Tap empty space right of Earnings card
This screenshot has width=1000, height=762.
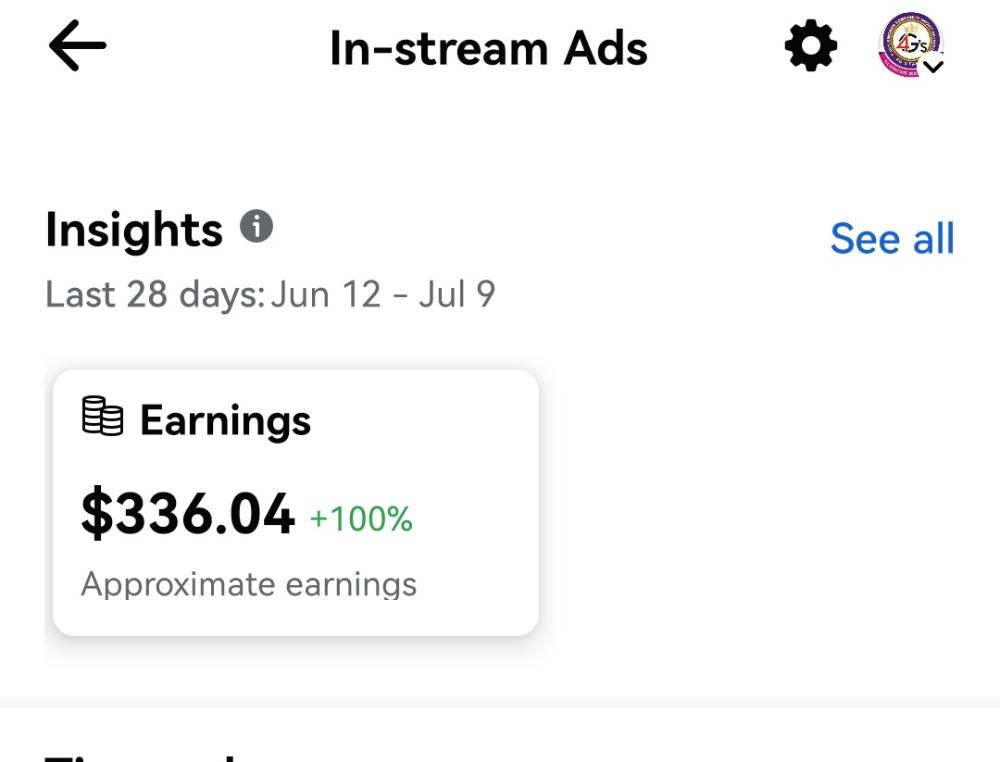coord(765,502)
